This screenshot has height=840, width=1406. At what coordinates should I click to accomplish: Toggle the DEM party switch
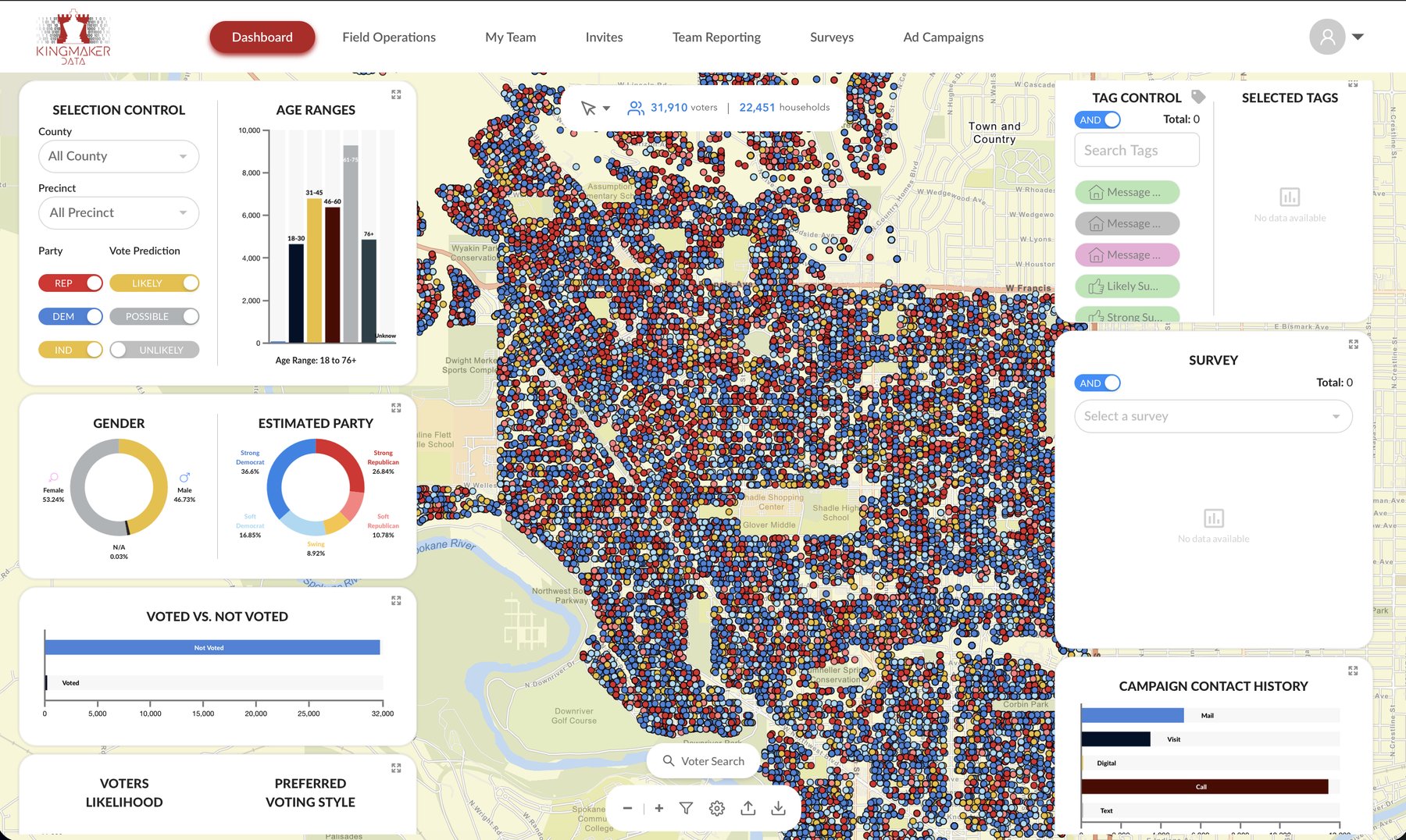click(70, 316)
